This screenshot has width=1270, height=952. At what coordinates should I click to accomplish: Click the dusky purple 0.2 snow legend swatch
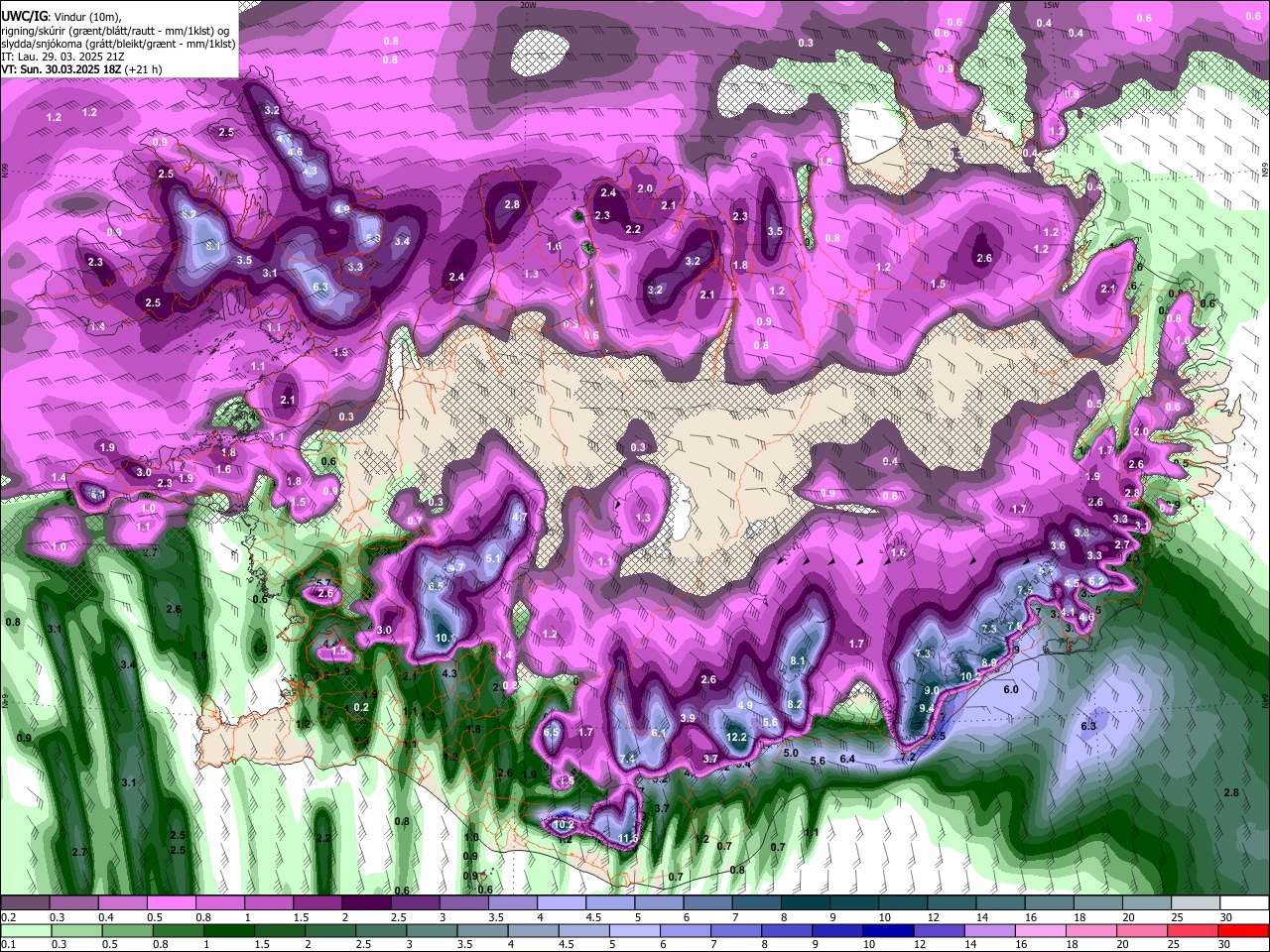25,902
